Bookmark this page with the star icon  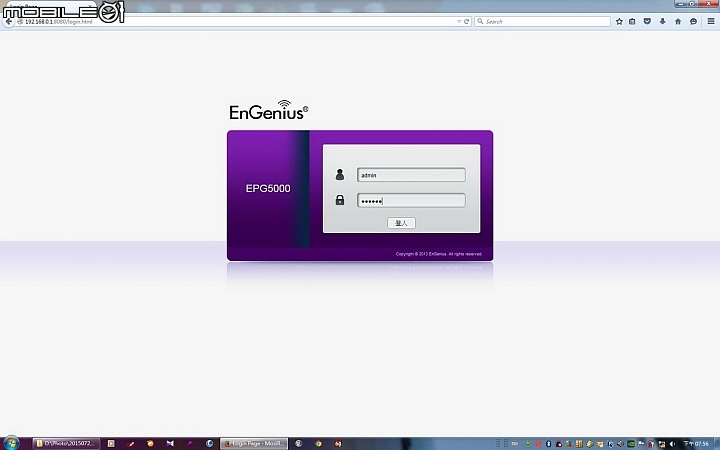pyautogui.click(x=619, y=22)
